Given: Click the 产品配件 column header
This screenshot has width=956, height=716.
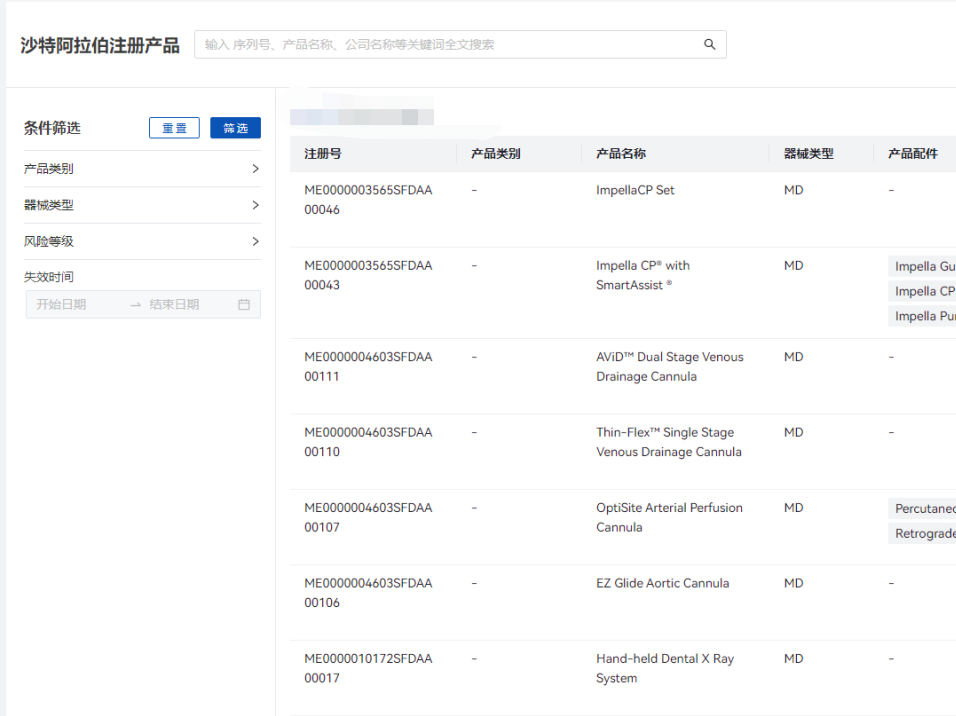Looking at the screenshot, I should pyautogui.click(x=913, y=154).
